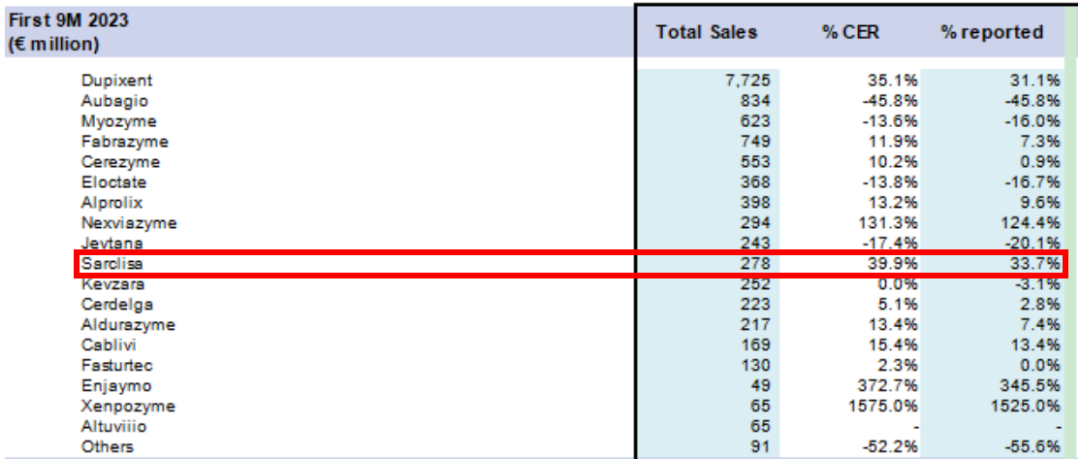Select the highlighted Sarclisa product name
1080x459 pixels.
click(x=110, y=264)
